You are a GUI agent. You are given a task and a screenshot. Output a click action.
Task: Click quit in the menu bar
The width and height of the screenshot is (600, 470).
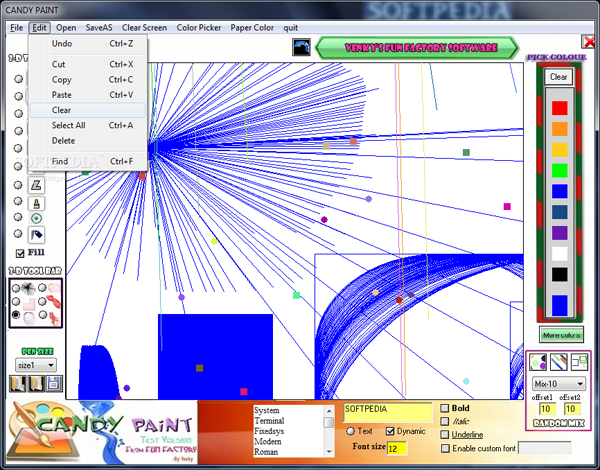coord(290,28)
